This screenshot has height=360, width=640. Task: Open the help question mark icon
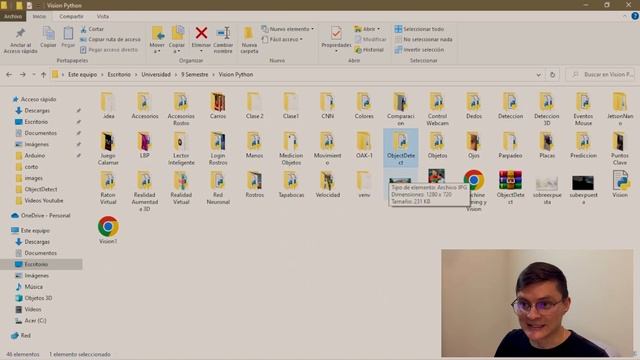(635, 16)
